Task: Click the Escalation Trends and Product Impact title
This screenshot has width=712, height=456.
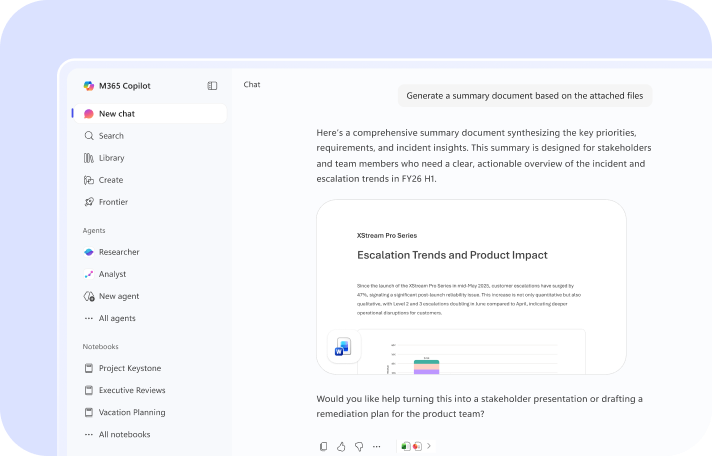Action: tap(452, 255)
